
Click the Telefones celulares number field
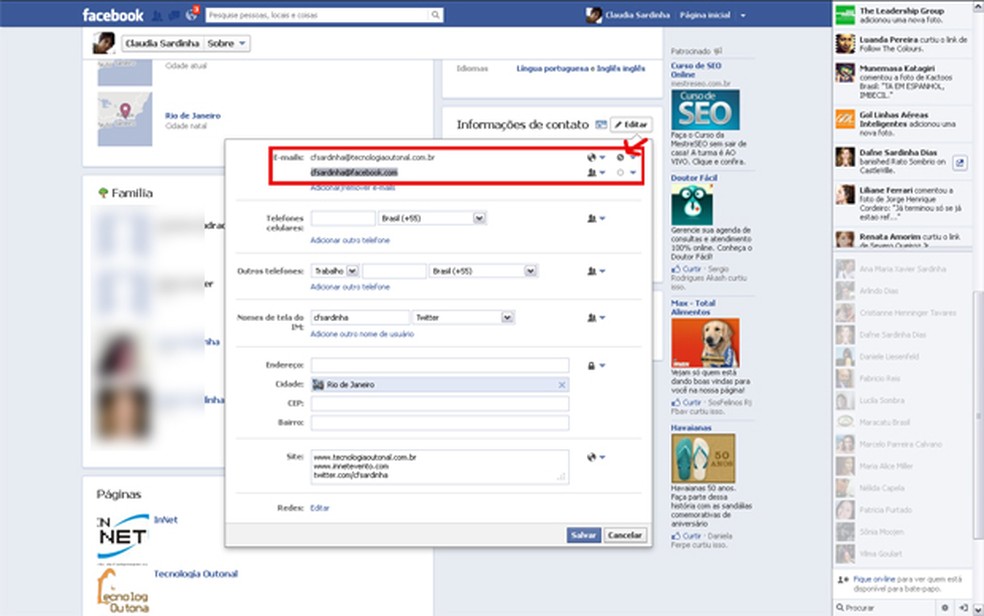pos(343,218)
